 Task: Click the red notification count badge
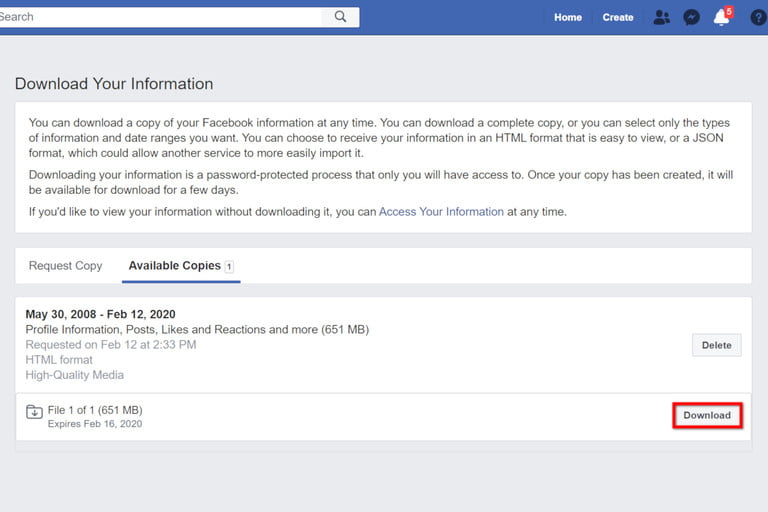(x=729, y=11)
